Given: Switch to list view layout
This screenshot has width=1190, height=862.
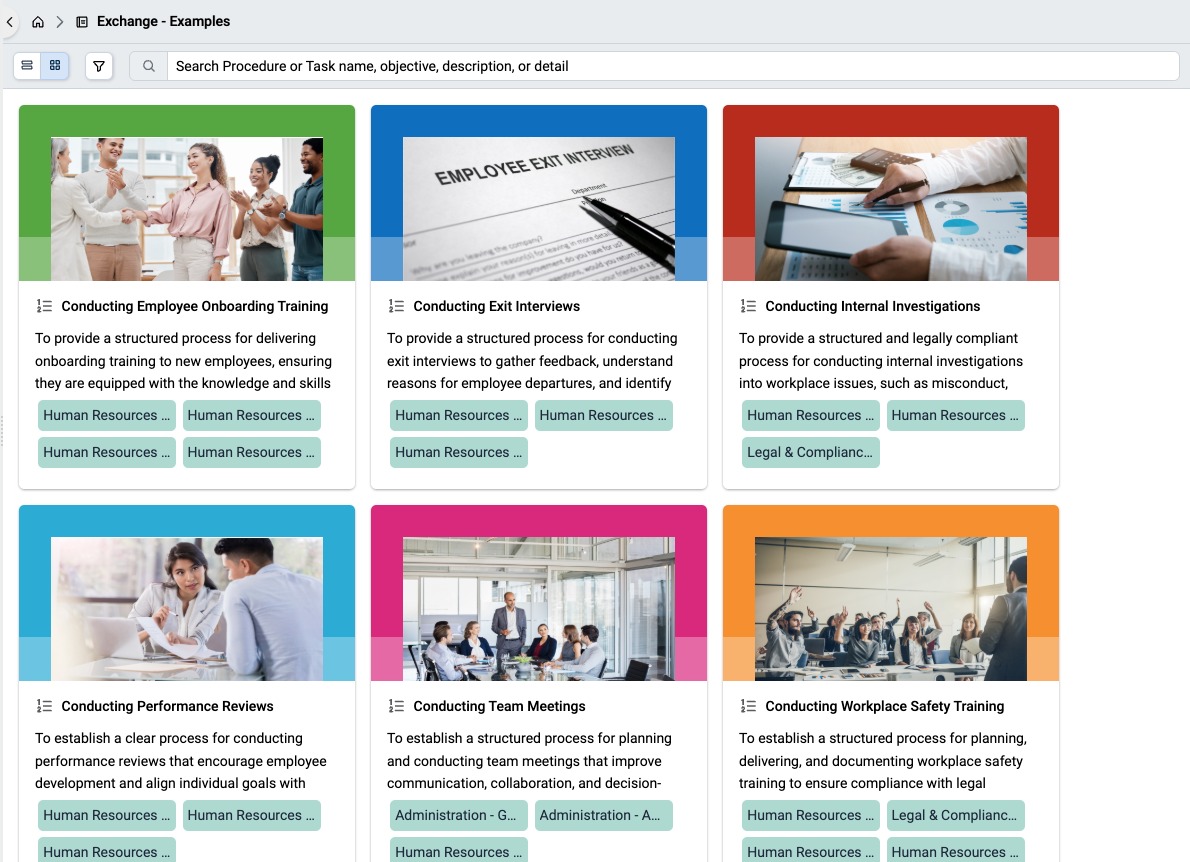Looking at the screenshot, I should [27, 66].
